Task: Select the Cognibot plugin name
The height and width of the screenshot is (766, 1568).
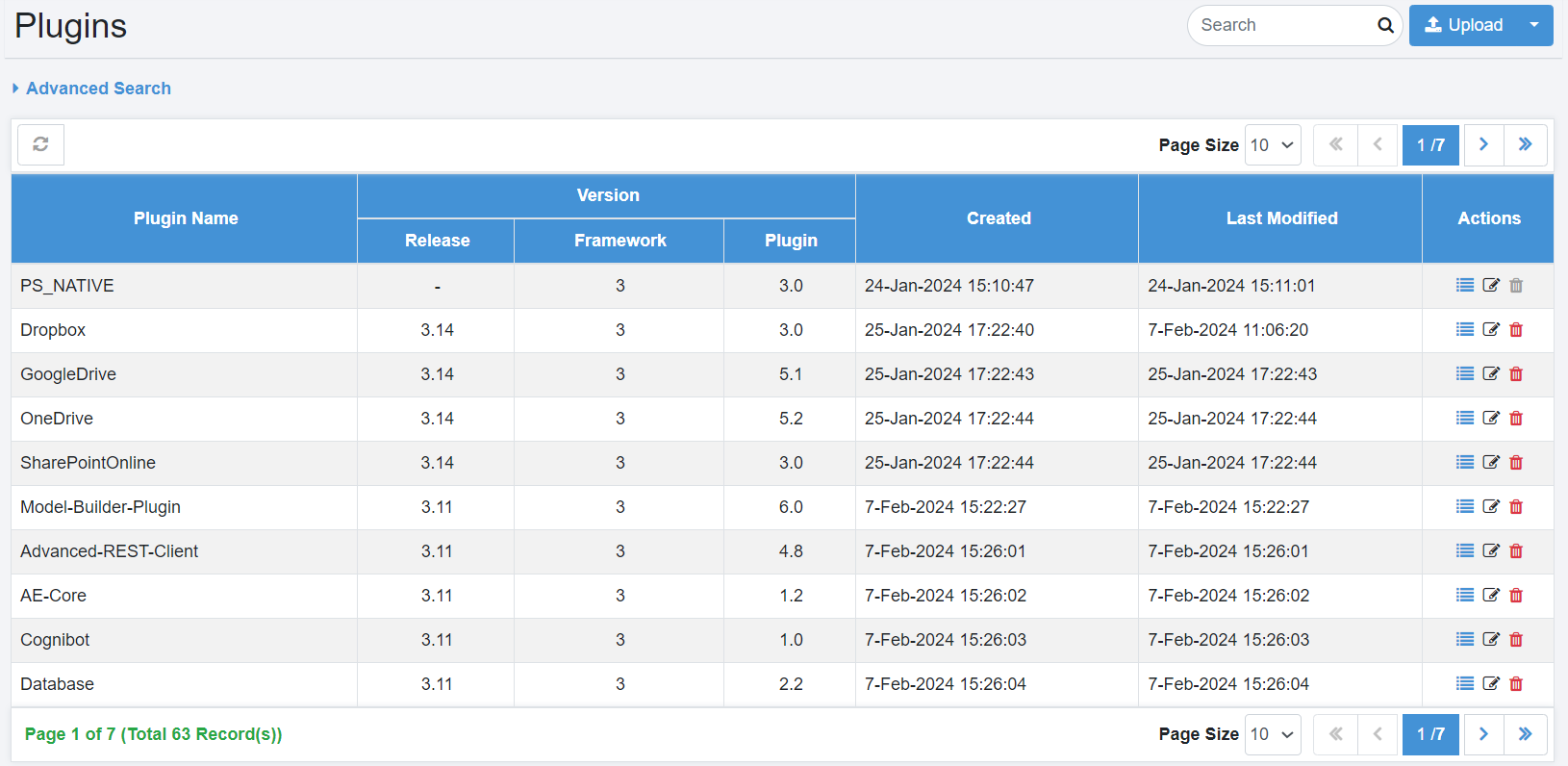Action: click(55, 640)
